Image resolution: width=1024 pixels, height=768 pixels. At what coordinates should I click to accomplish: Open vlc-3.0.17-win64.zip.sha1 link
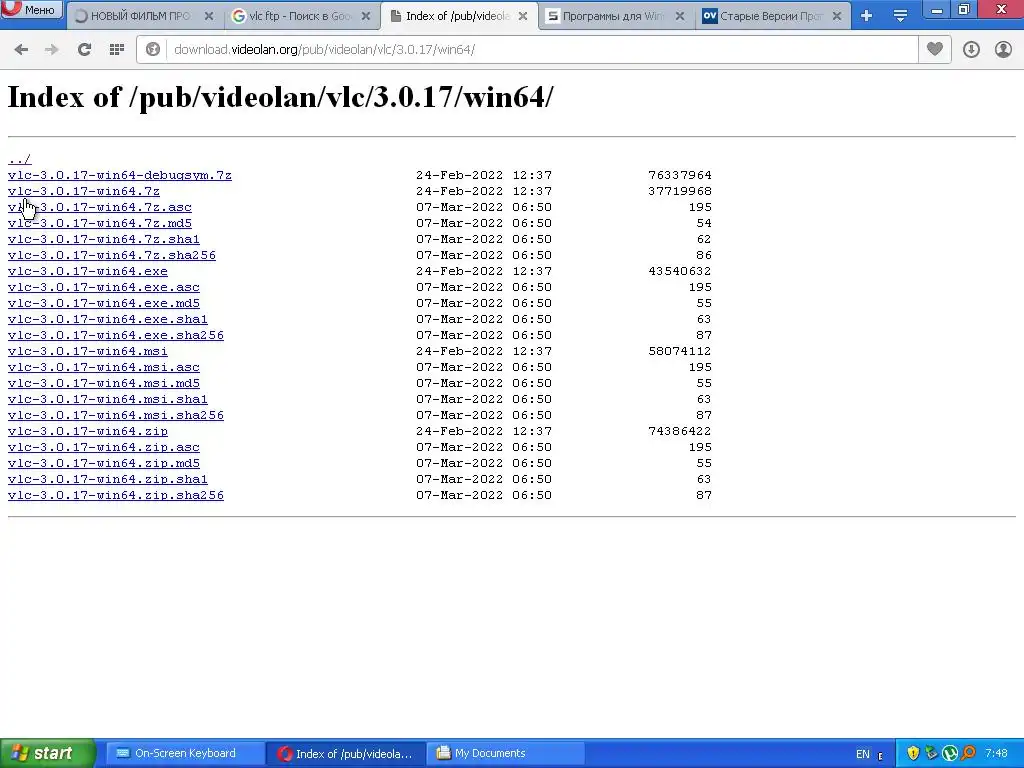pyautogui.click(x=108, y=479)
